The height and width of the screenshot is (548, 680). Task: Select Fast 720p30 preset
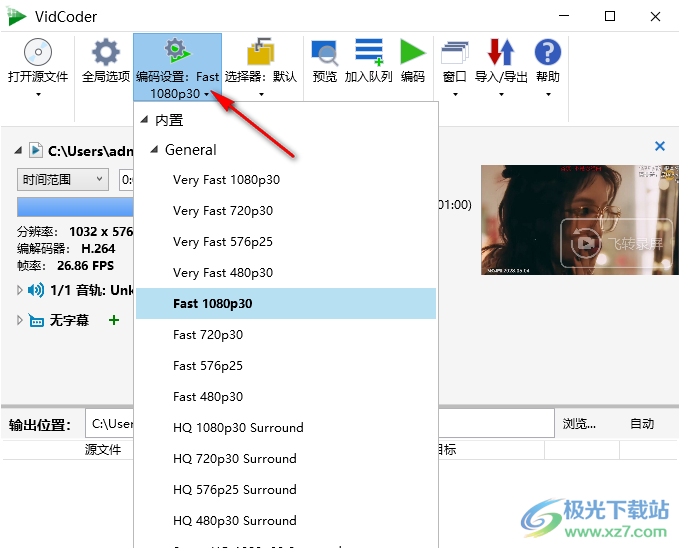click(286, 335)
